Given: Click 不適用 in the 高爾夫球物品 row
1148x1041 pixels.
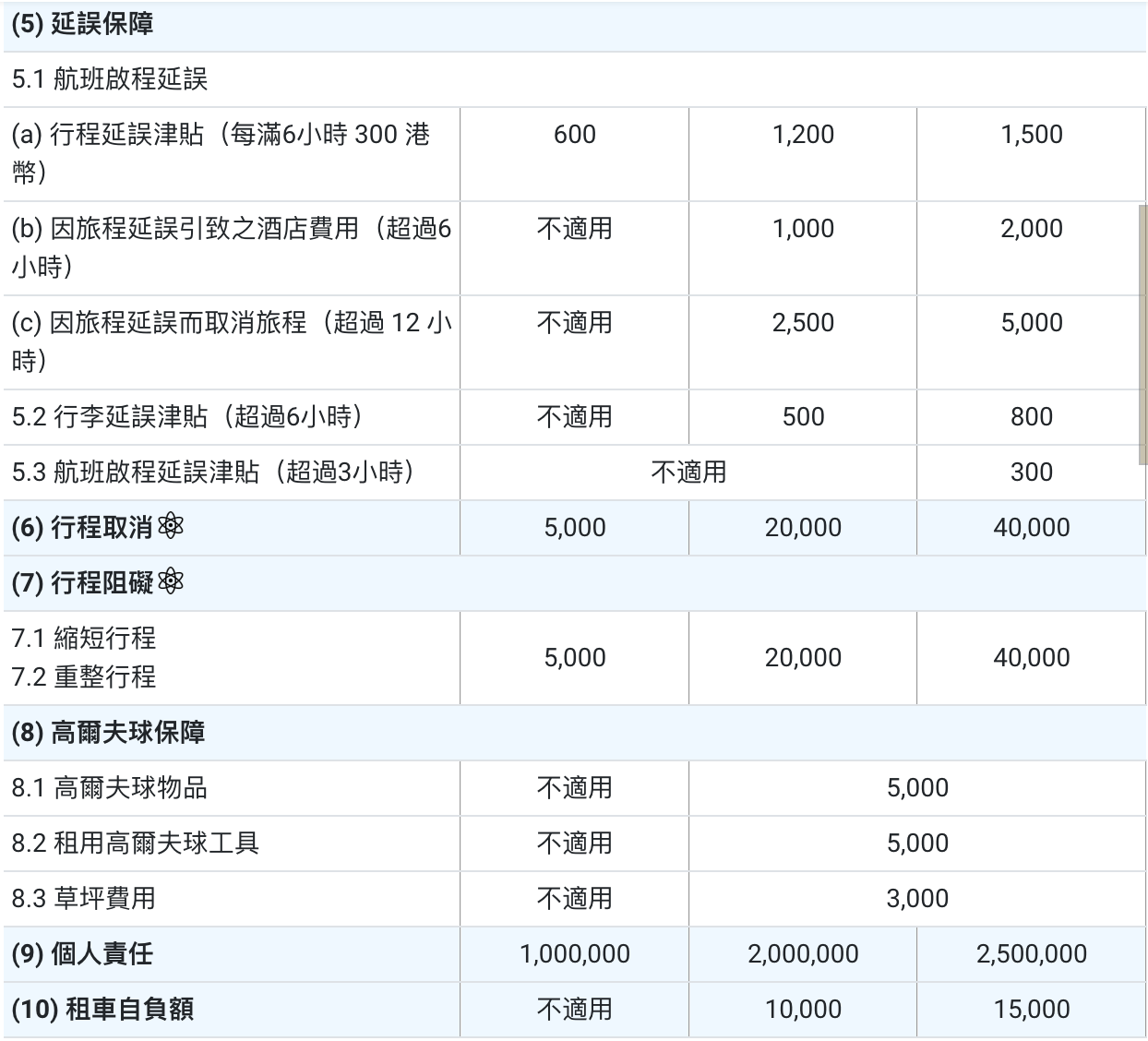Looking at the screenshot, I should pos(575,788).
